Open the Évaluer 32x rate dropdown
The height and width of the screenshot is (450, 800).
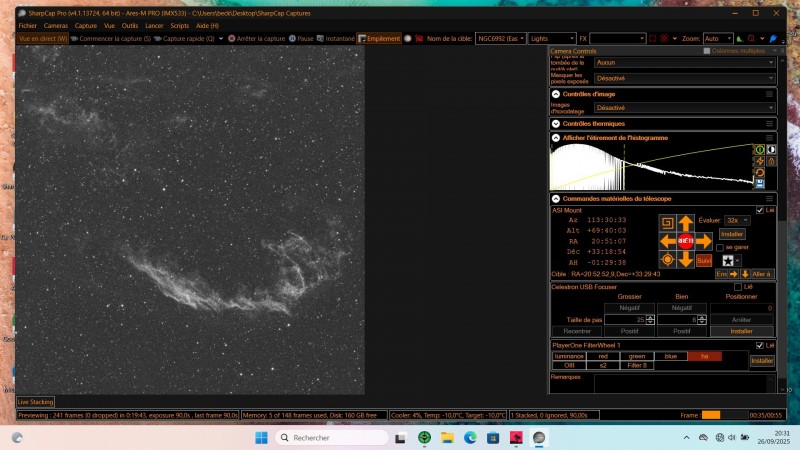coord(737,220)
